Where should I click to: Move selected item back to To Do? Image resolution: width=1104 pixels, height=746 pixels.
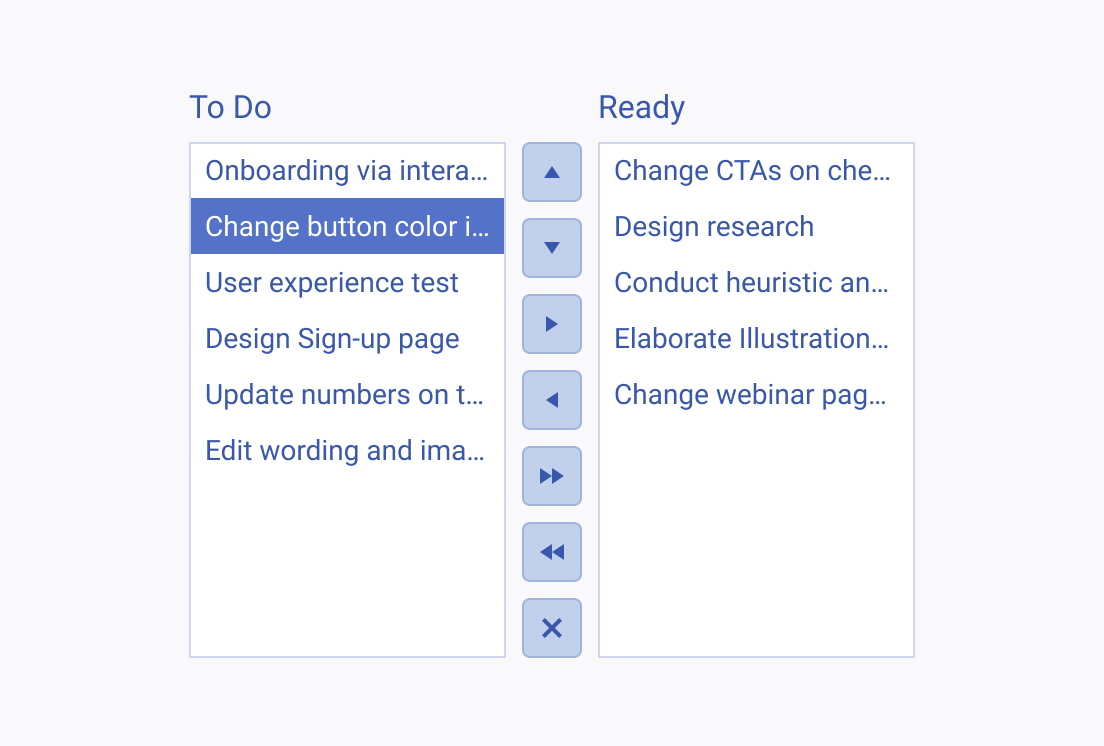(552, 400)
